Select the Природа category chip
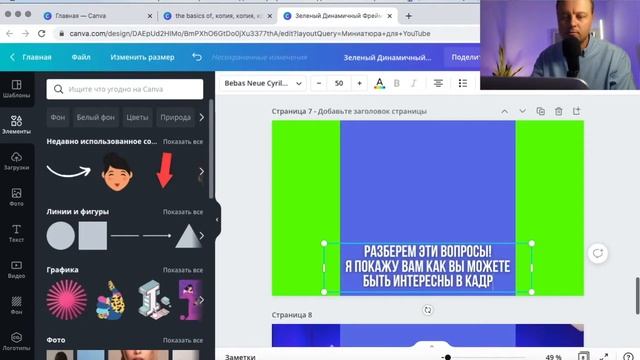 click(176, 118)
